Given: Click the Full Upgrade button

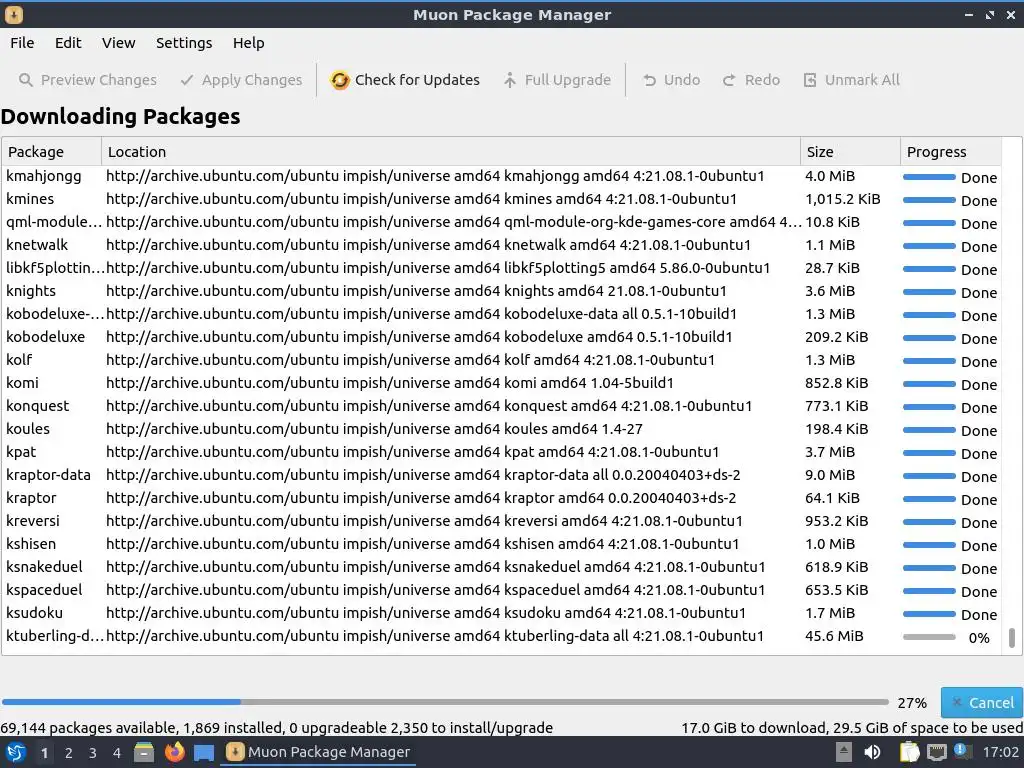Looking at the screenshot, I should 557,80.
